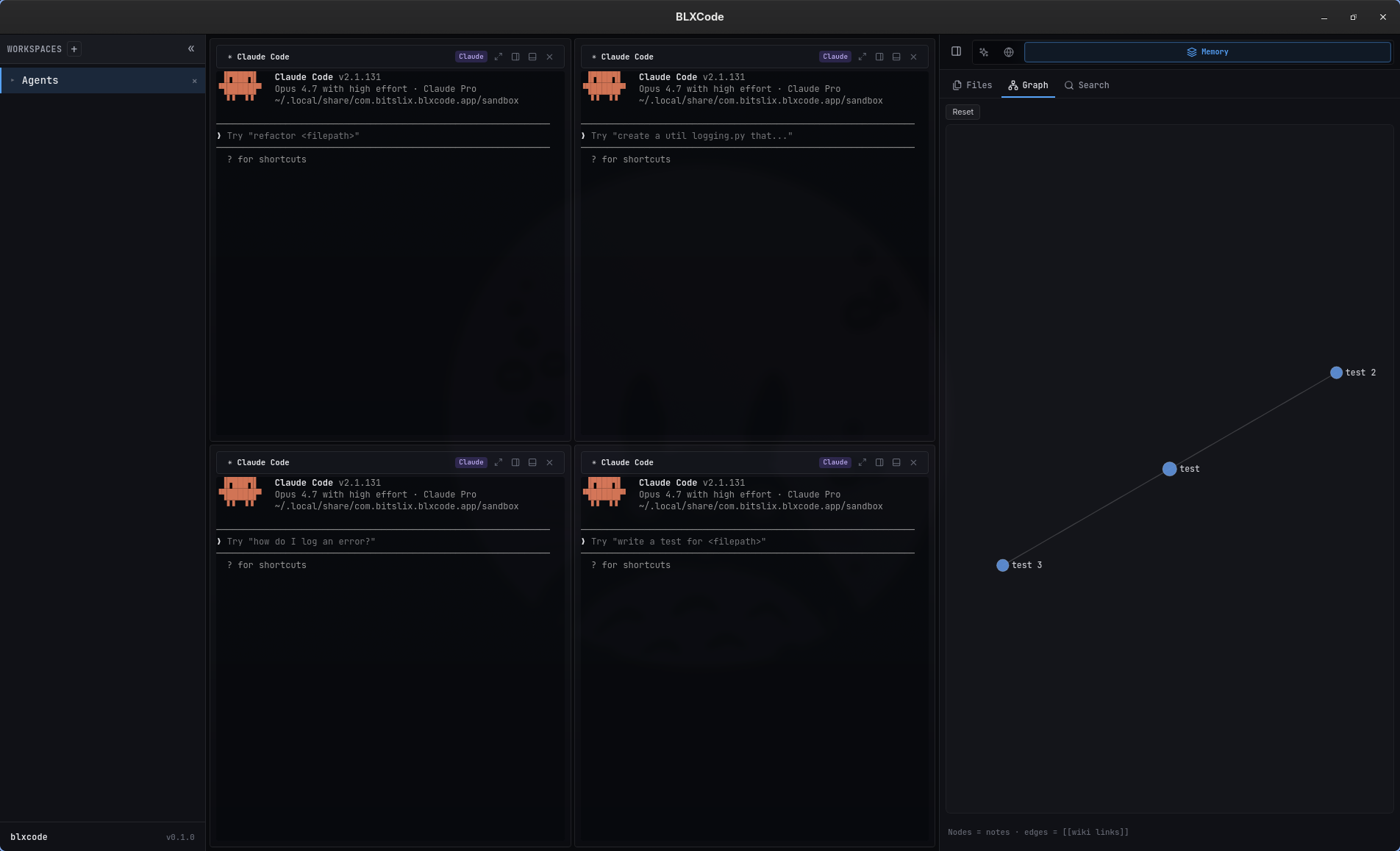This screenshot has height=851, width=1400.
Task: Select the "test" graph node
Action: [x=1169, y=469]
